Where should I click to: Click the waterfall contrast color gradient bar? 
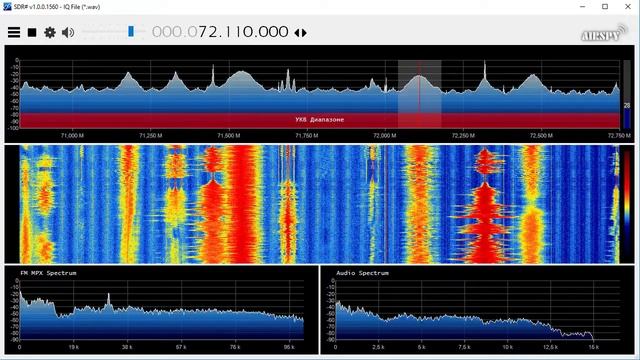click(x=627, y=204)
